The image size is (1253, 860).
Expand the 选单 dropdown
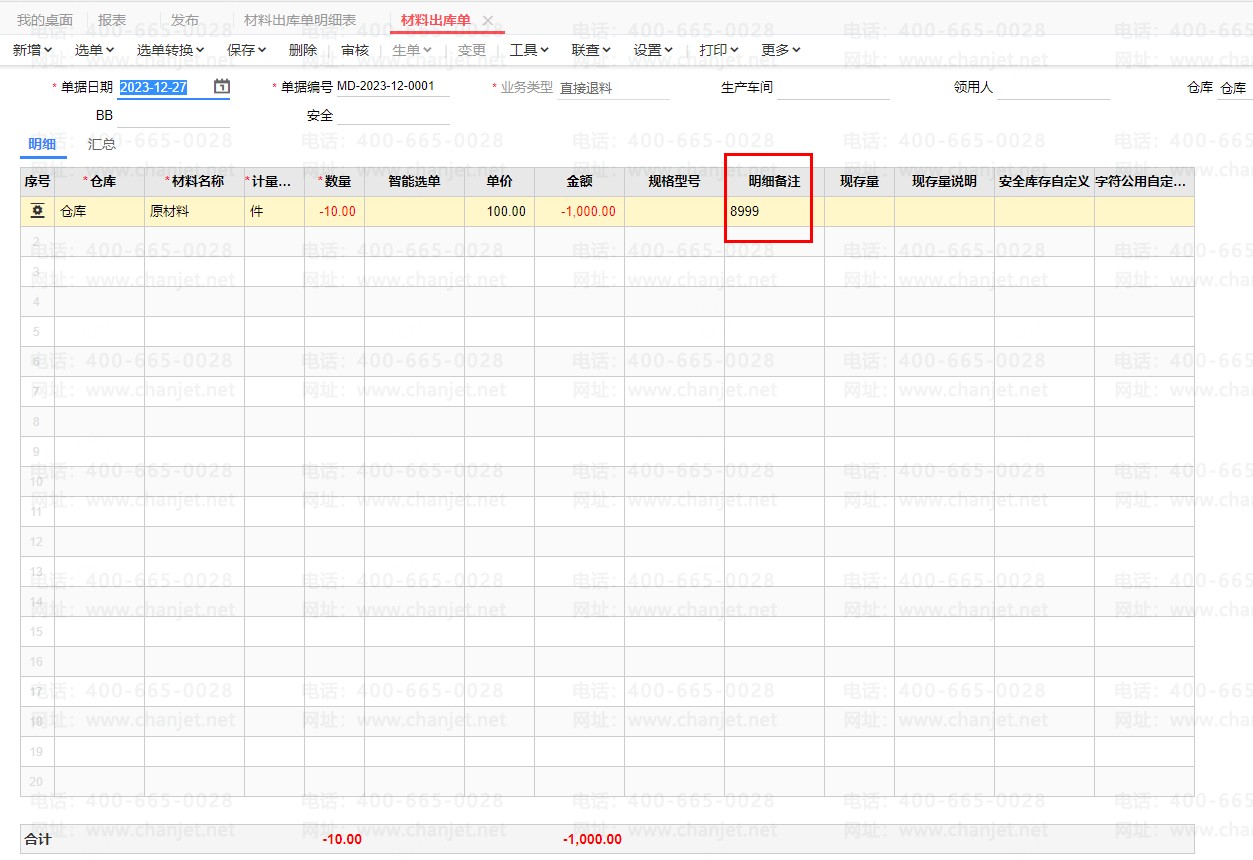[x=94, y=49]
